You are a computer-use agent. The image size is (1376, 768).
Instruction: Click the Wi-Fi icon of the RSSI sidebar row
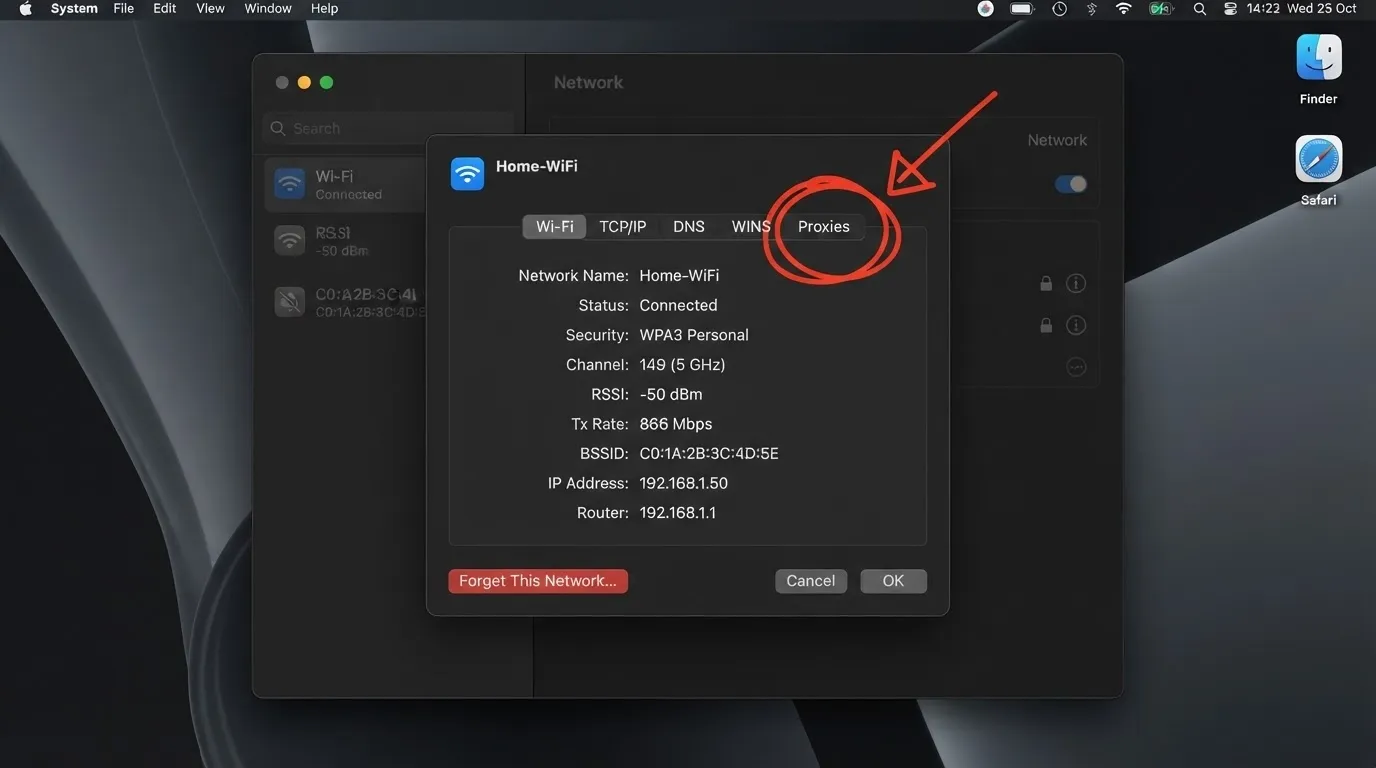(x=290, y=240)
